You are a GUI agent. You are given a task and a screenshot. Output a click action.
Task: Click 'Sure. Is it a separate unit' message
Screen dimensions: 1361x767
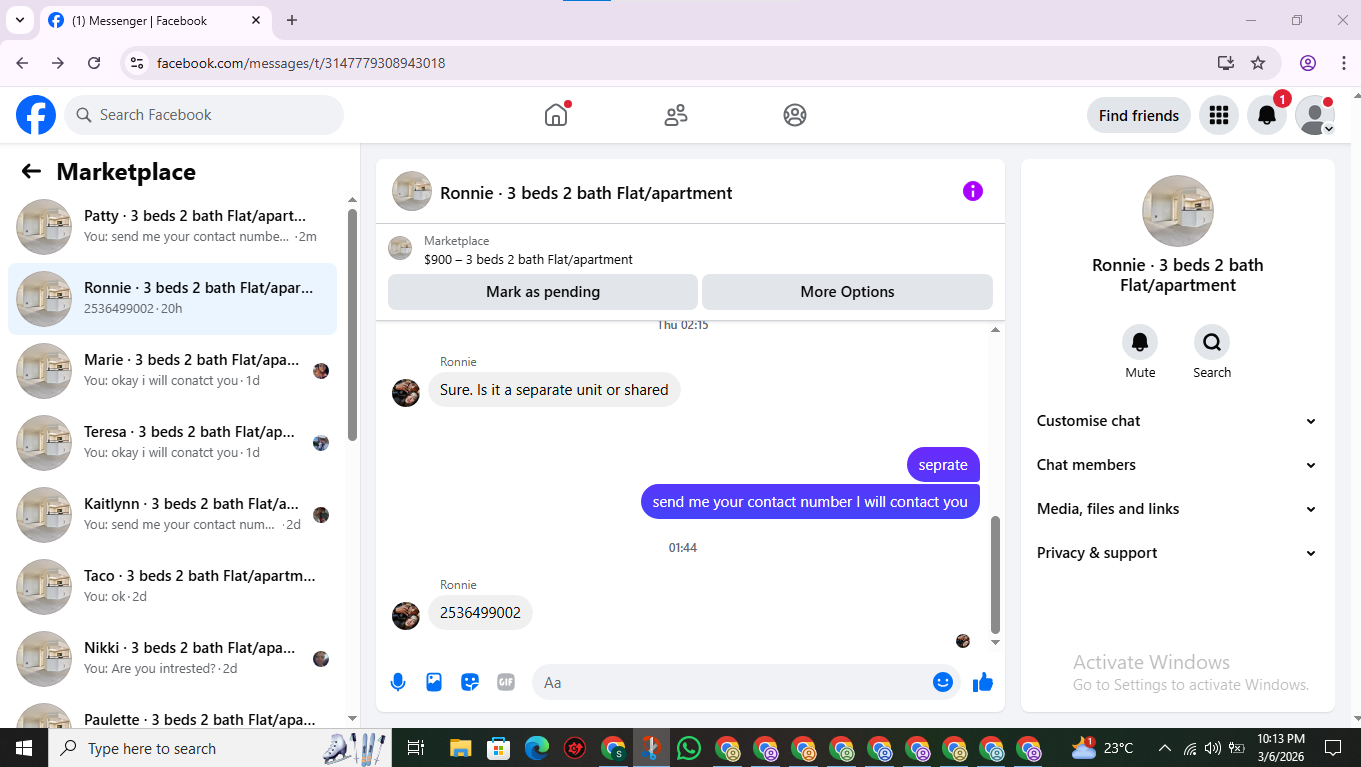pyautogui.click(x=554, y=390)
